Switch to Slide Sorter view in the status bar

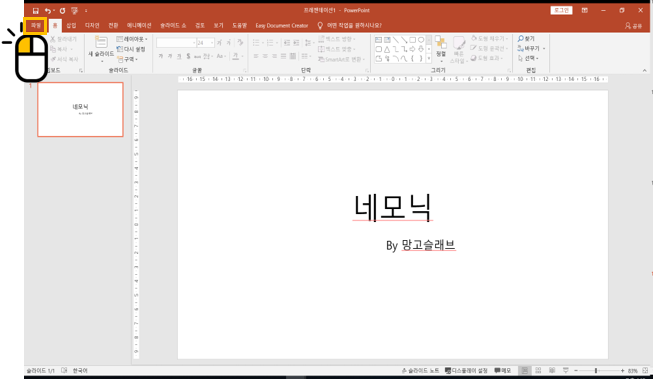coord(538,370)
